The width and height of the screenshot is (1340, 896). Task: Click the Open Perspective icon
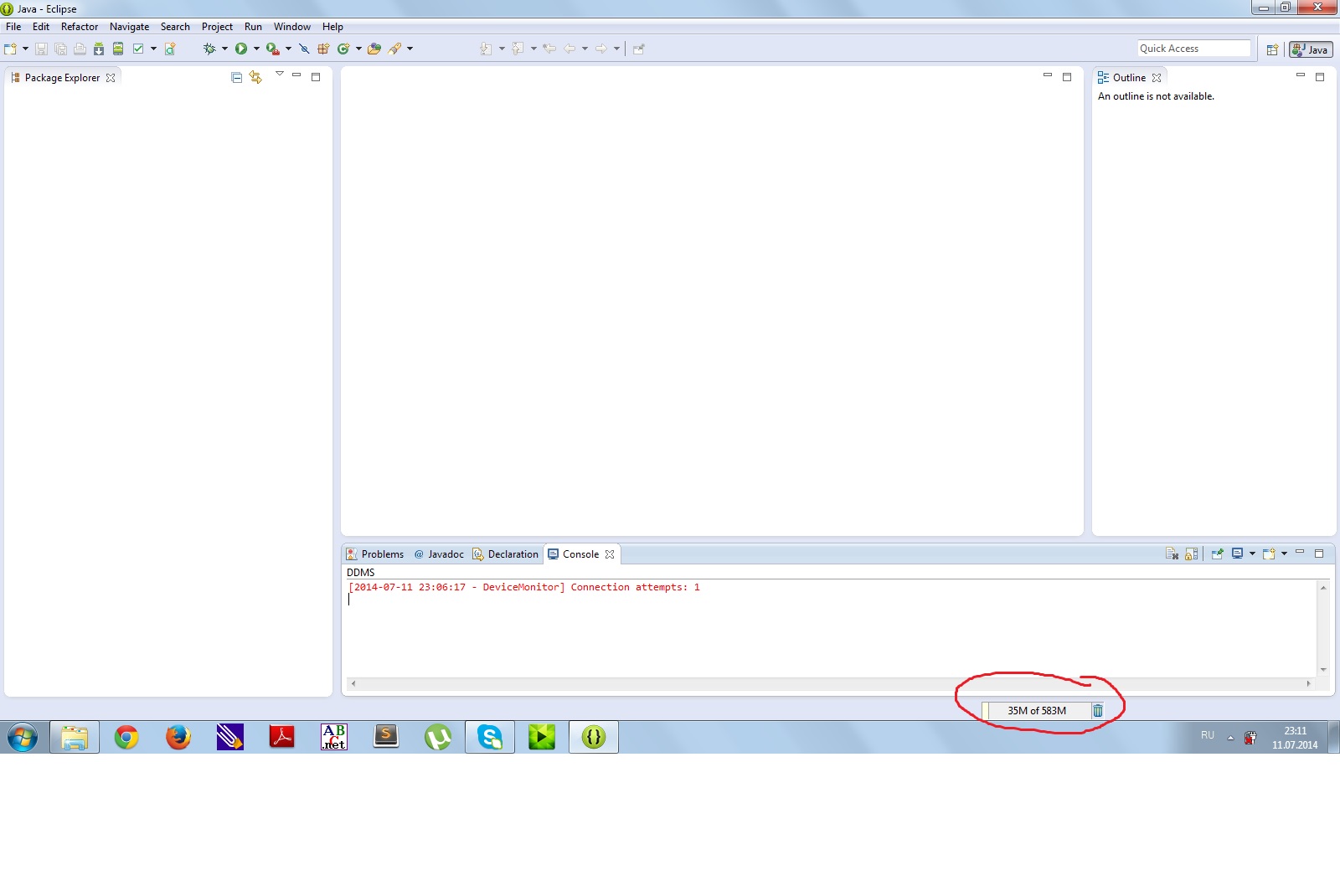click(1272, 49)
